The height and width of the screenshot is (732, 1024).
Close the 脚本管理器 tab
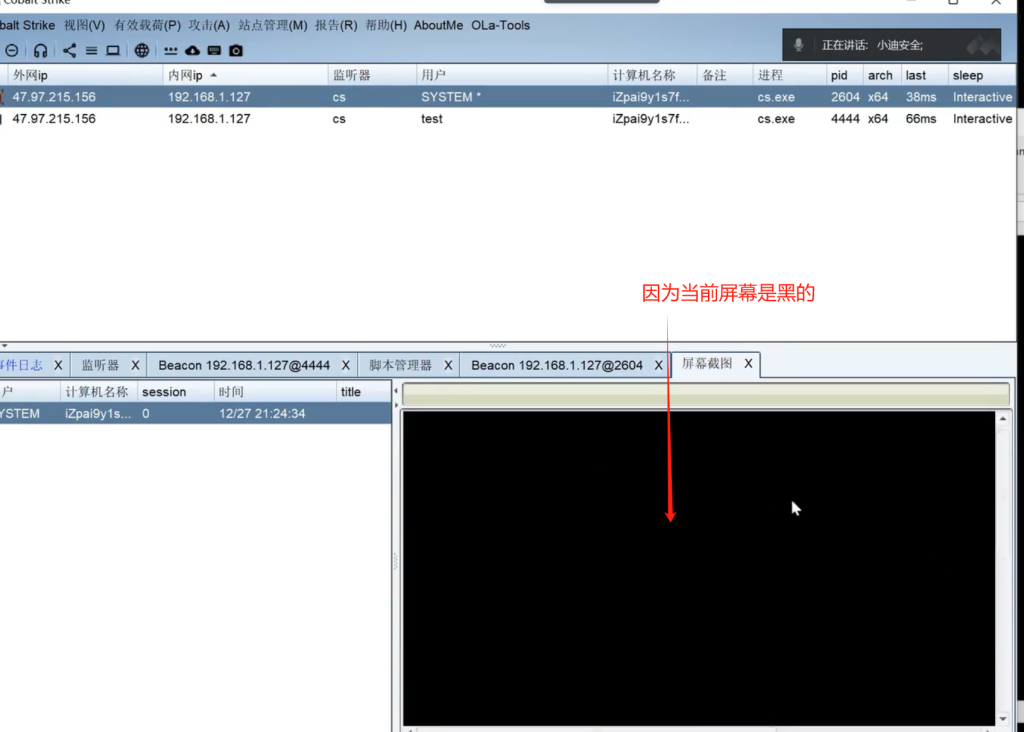pyautogui.click(x=448, y=365)
